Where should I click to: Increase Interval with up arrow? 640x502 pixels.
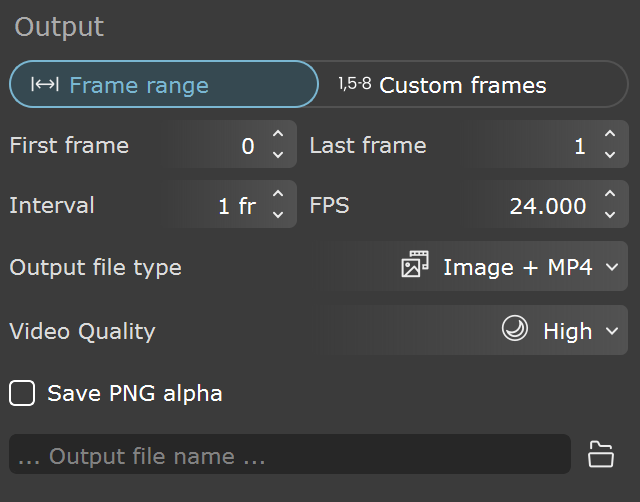[278, 194]
